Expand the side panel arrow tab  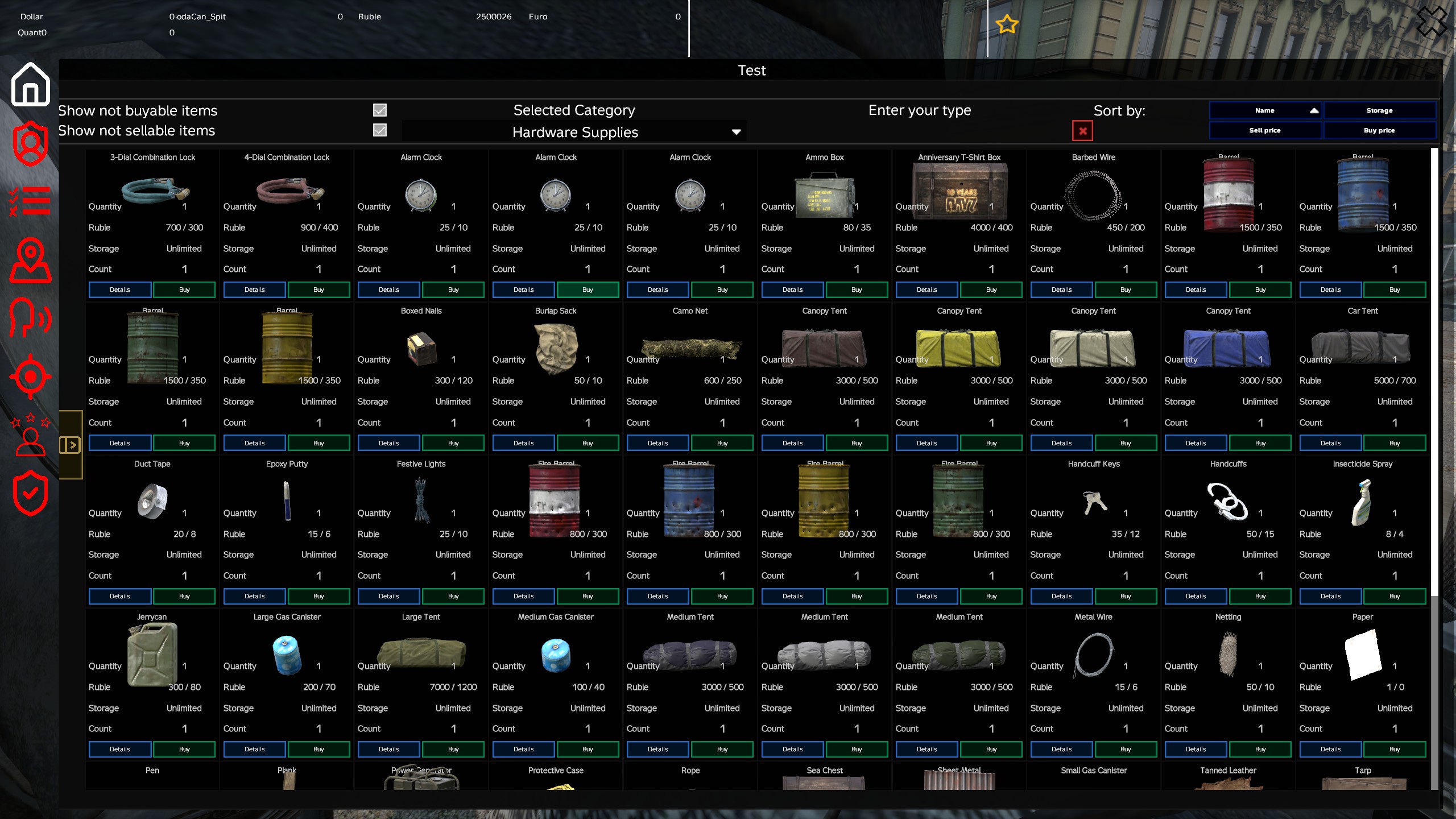[x=71, y=445]
